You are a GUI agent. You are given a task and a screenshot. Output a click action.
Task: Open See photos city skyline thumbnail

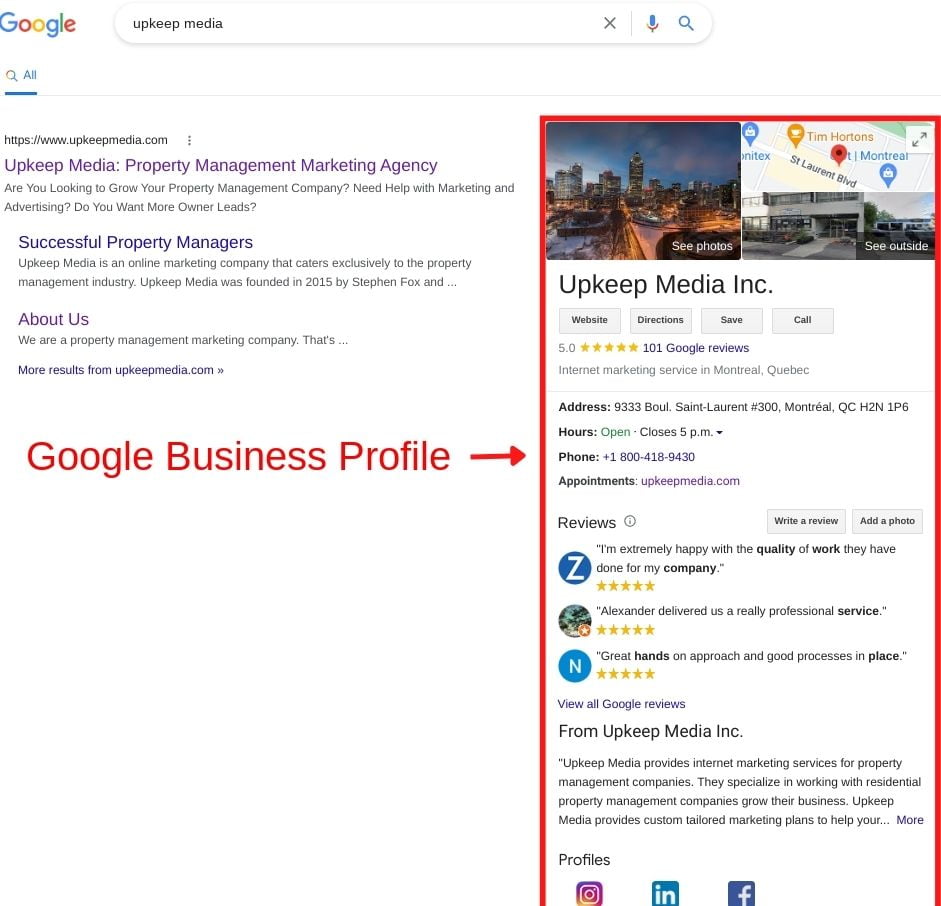(x=643, y=191)
